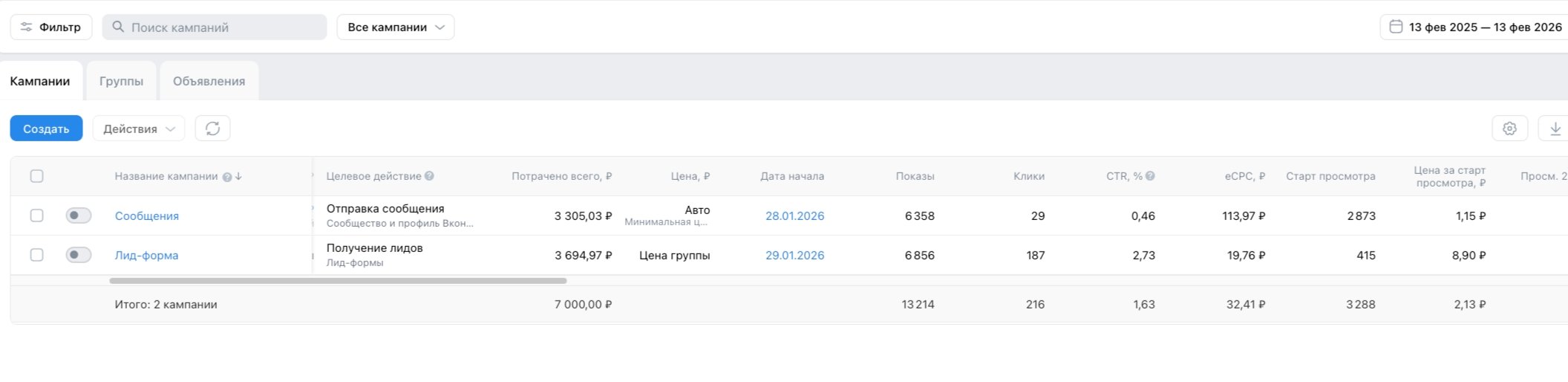Screen dimensions: 1568x382
Task: Switch to the Объявления tab
Action: point(209,81)
